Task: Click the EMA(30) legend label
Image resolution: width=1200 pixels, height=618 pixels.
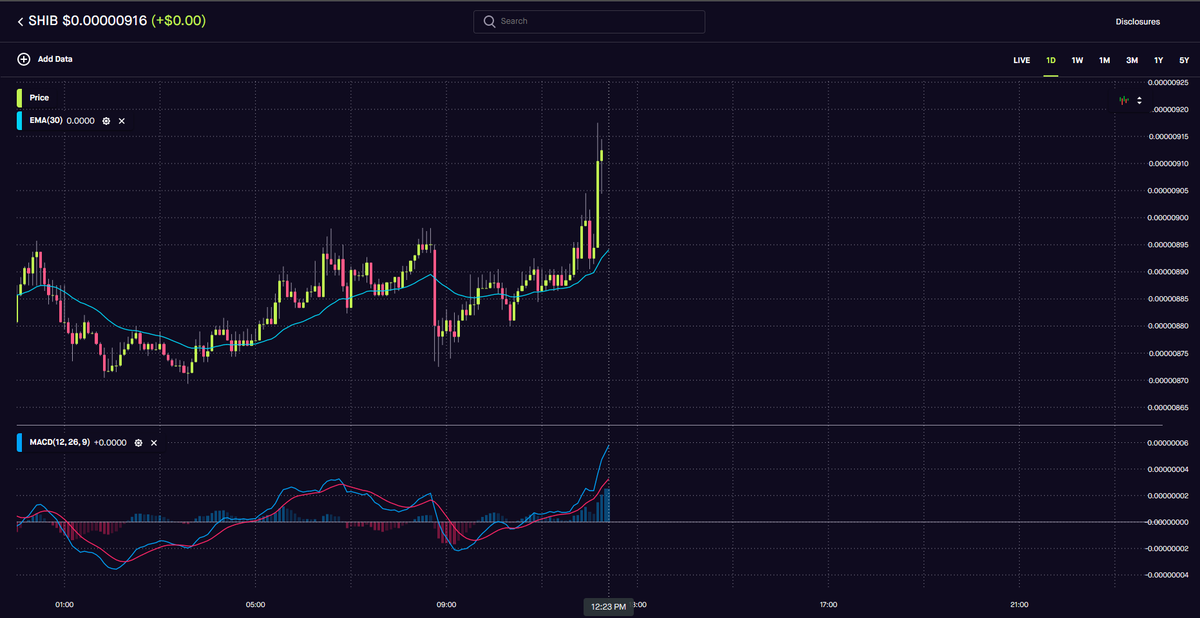Action: click(x=46, y=121)
